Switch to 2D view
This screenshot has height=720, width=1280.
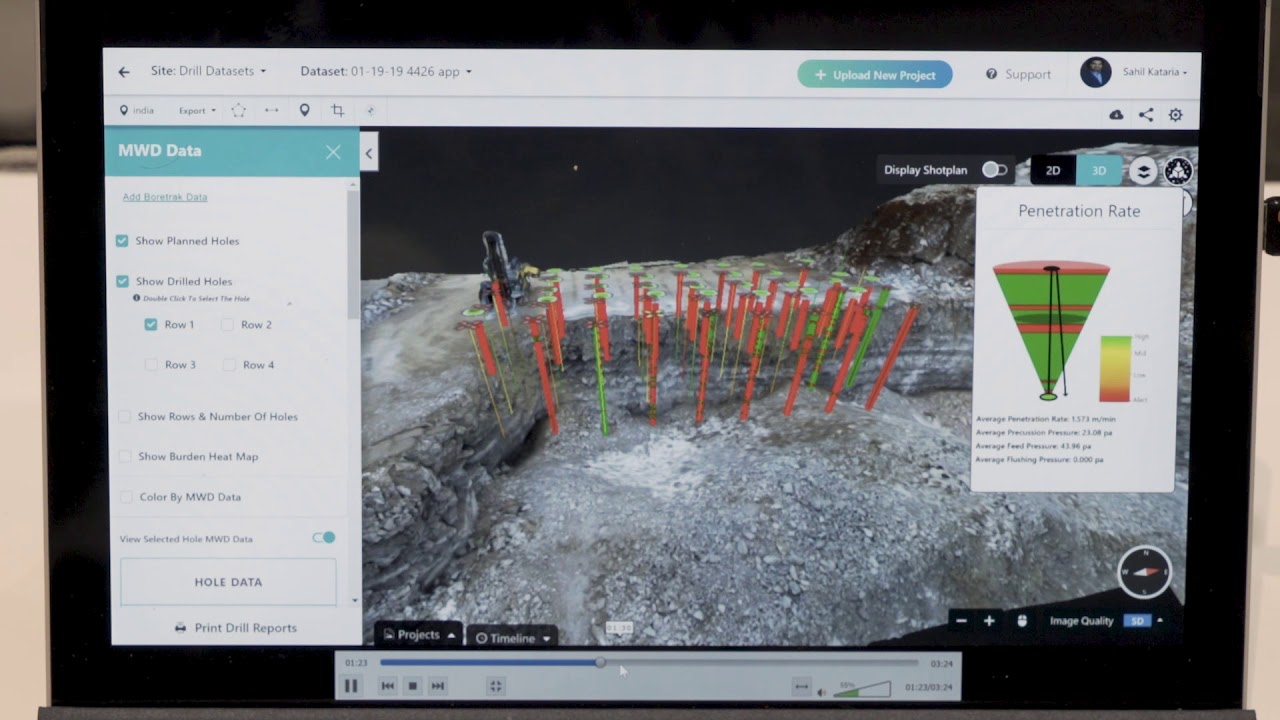click(x=1053, y=171)
